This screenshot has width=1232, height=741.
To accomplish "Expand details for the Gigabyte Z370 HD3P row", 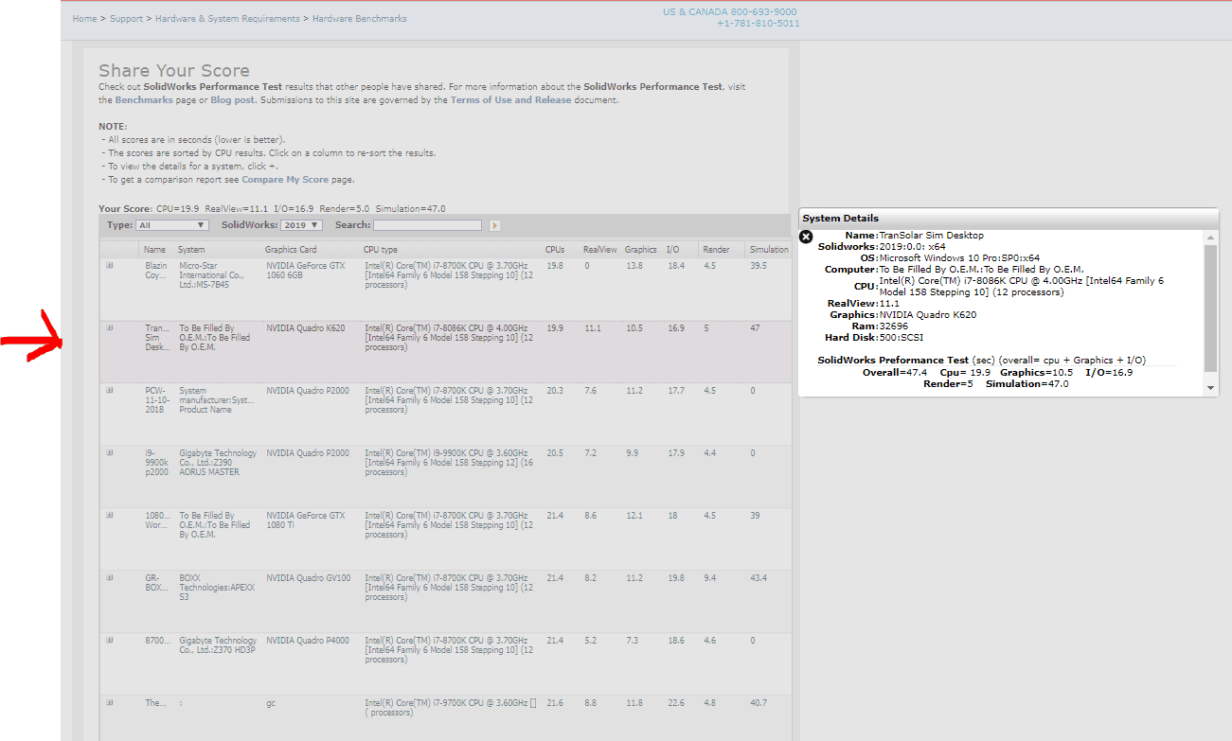I will pyautogui.click(x=110, y=641).
